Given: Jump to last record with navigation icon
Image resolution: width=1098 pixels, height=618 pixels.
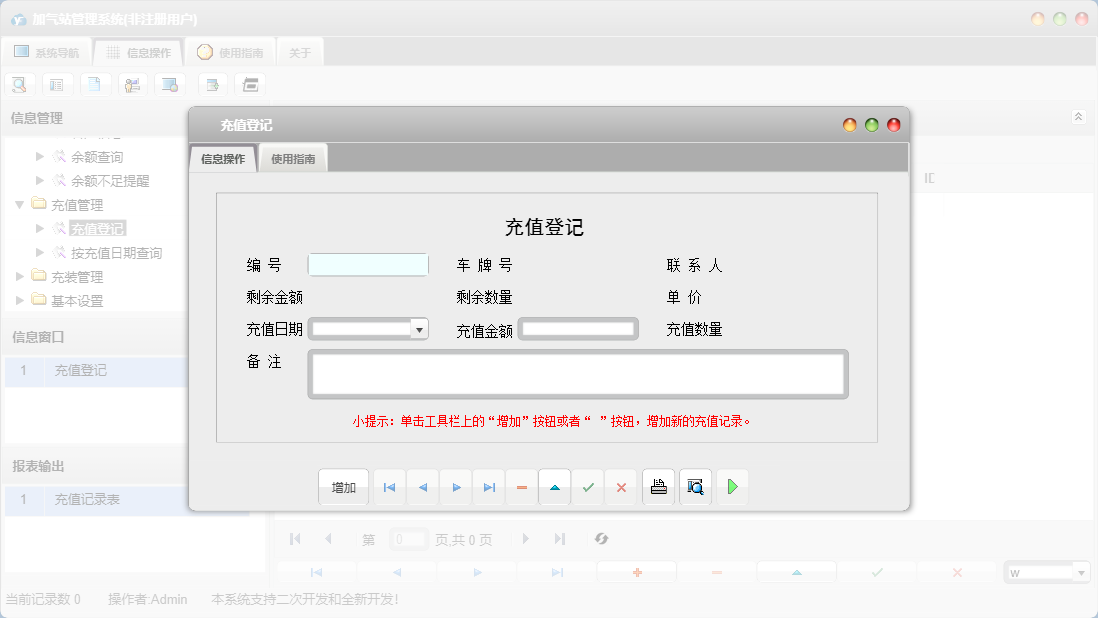Looking at the screenshot, I should point(488,487).
